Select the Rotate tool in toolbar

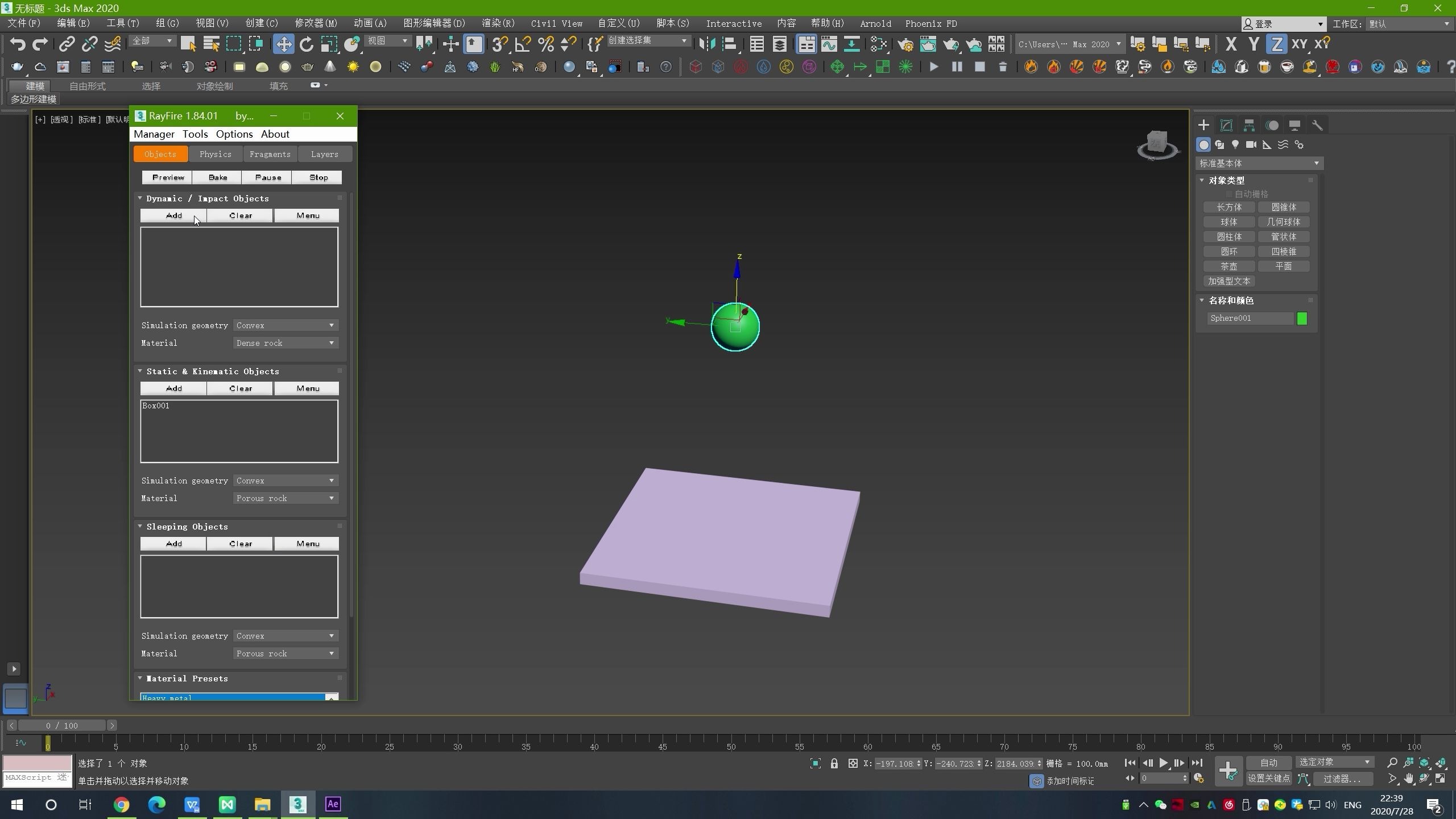coord(307,44)
